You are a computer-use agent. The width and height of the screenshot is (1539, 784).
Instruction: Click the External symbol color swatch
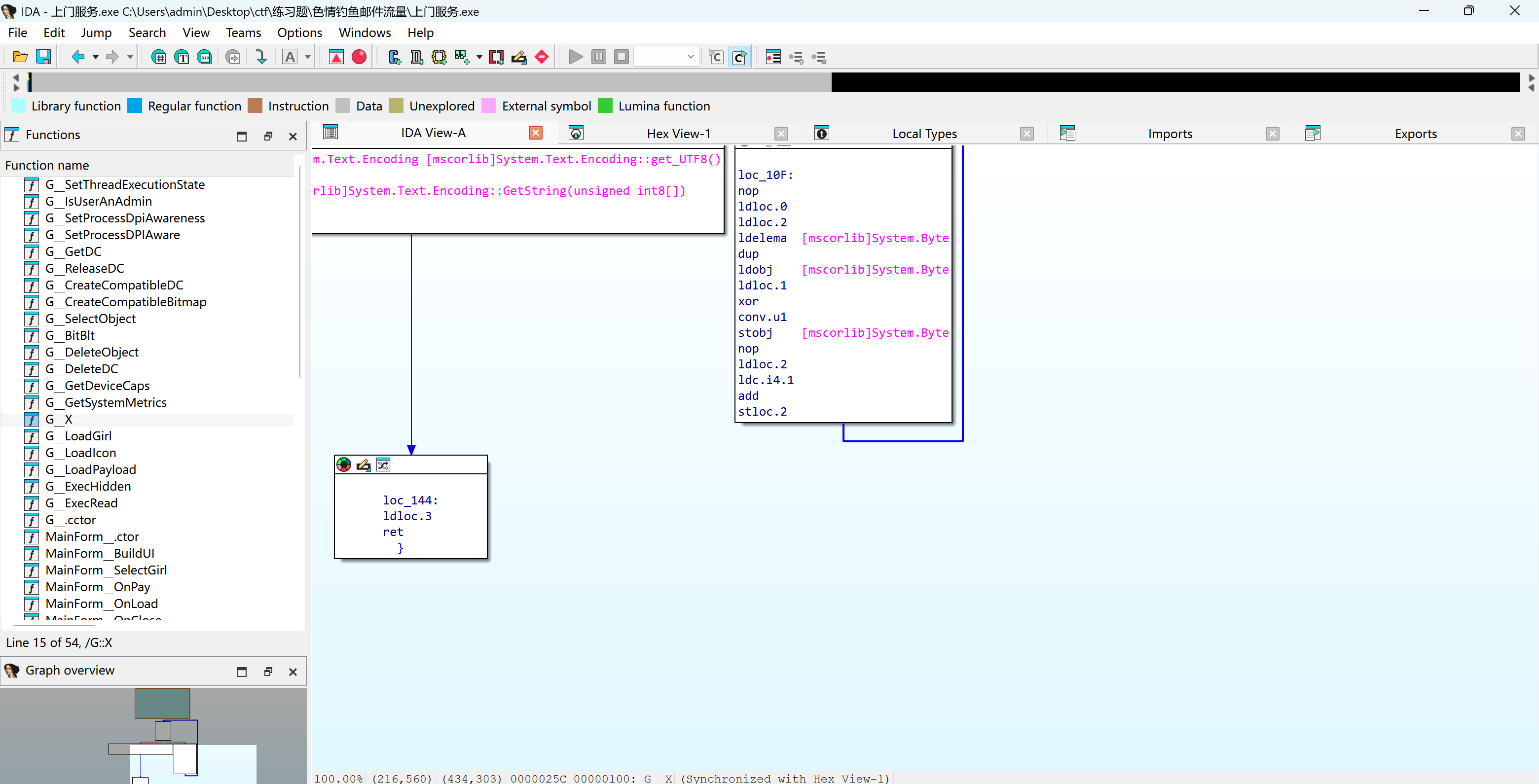tap(489, 106)
